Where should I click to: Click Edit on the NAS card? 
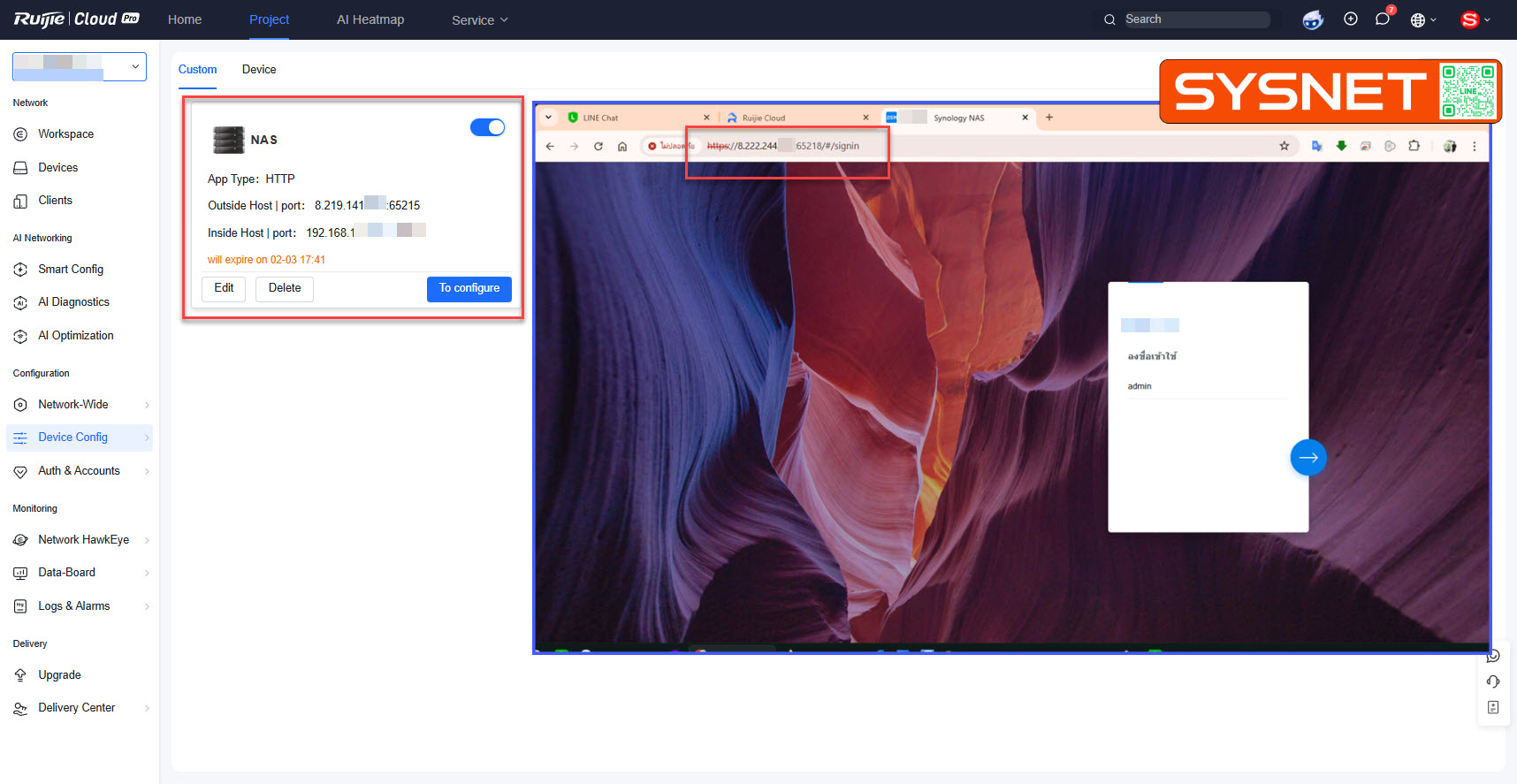224,289
